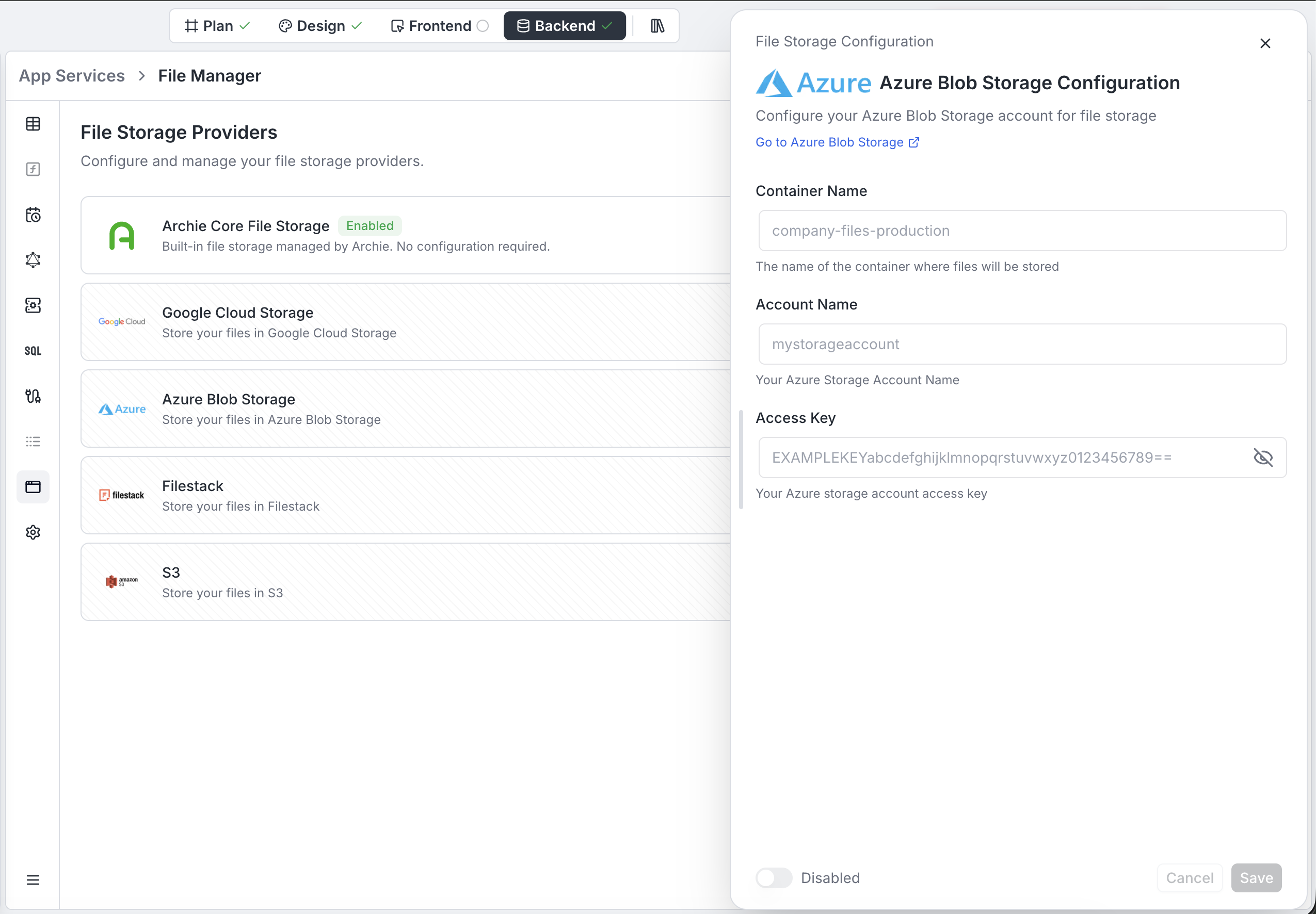The width and height of the screenshot is (1316, 914).
Task: Click the Cancel button
Action: (1190, 877)
